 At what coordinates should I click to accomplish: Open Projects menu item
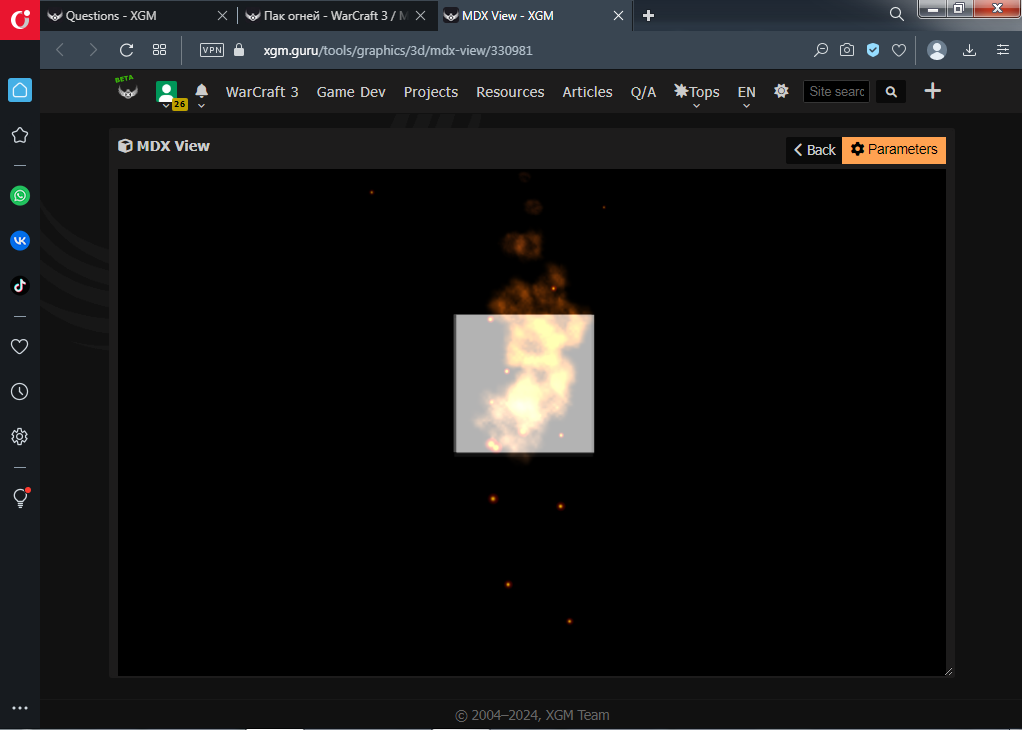(431, 92)
